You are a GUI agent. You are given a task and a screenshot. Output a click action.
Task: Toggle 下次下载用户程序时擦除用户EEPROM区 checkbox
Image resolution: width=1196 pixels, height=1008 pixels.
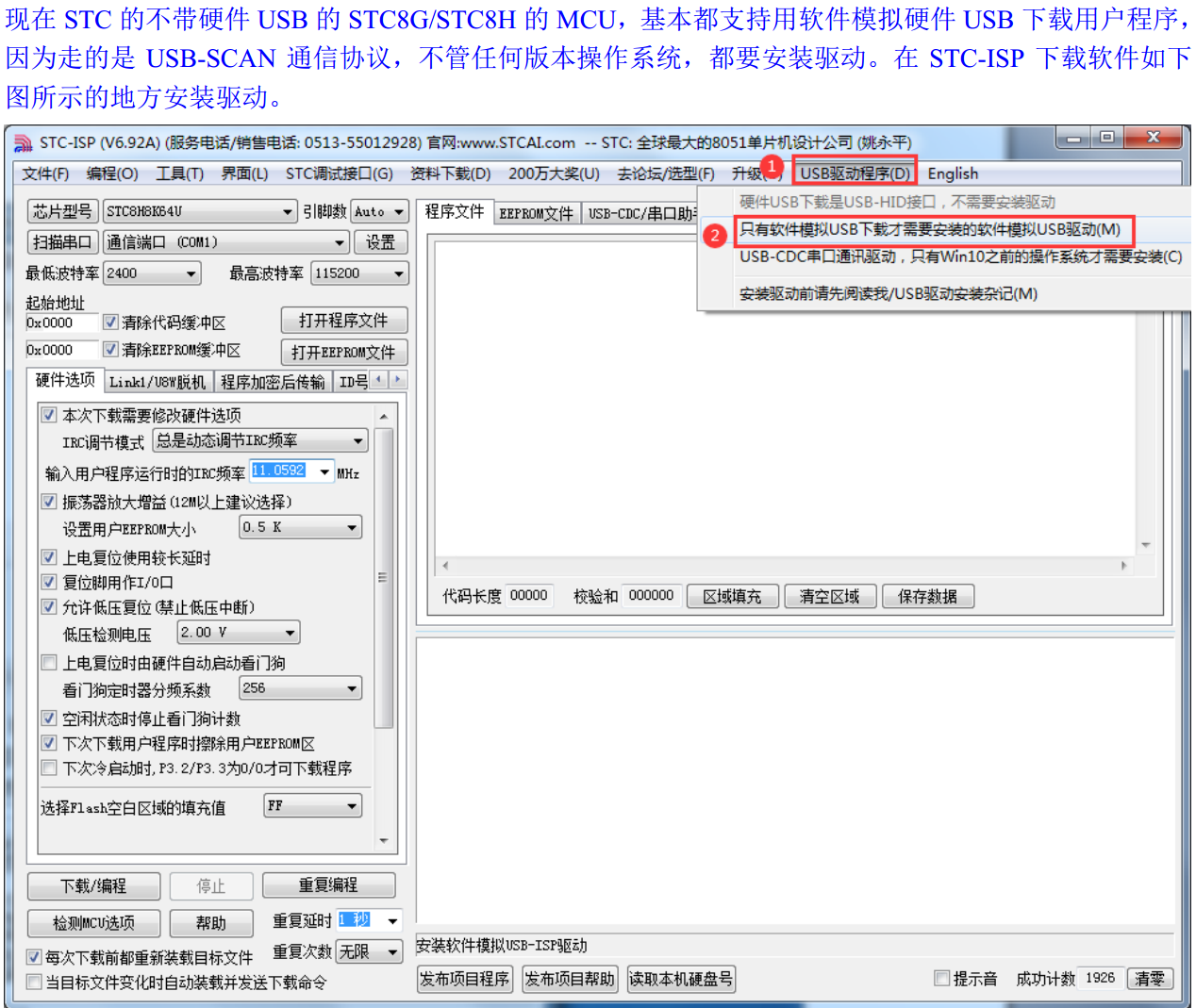coord(49,744)
